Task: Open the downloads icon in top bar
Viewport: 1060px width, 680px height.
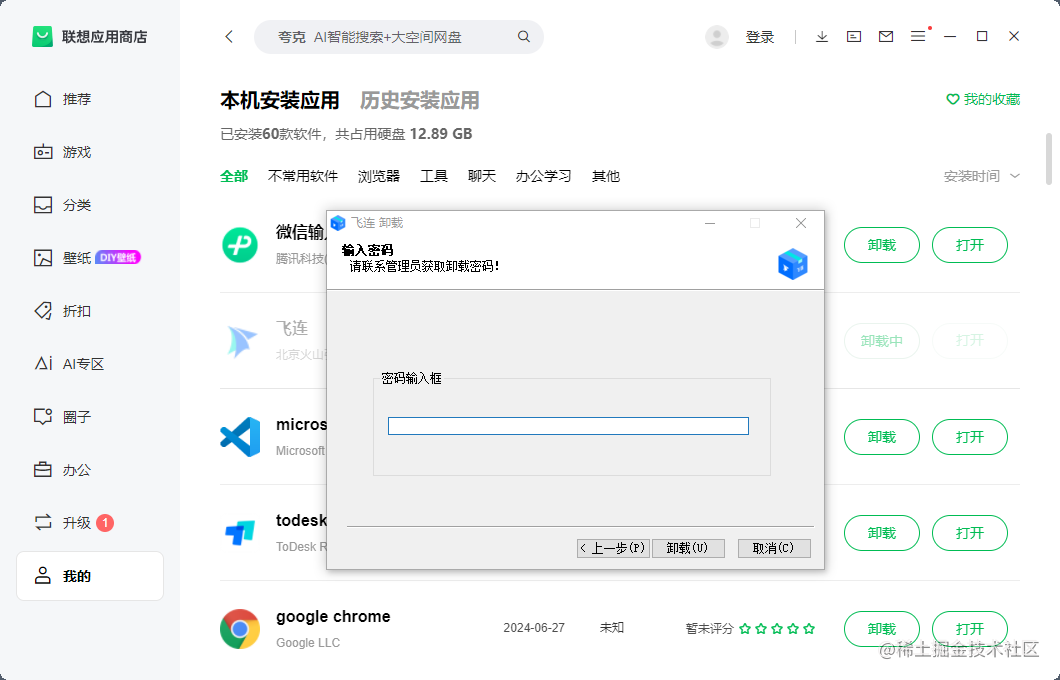Action: (821, 37)
